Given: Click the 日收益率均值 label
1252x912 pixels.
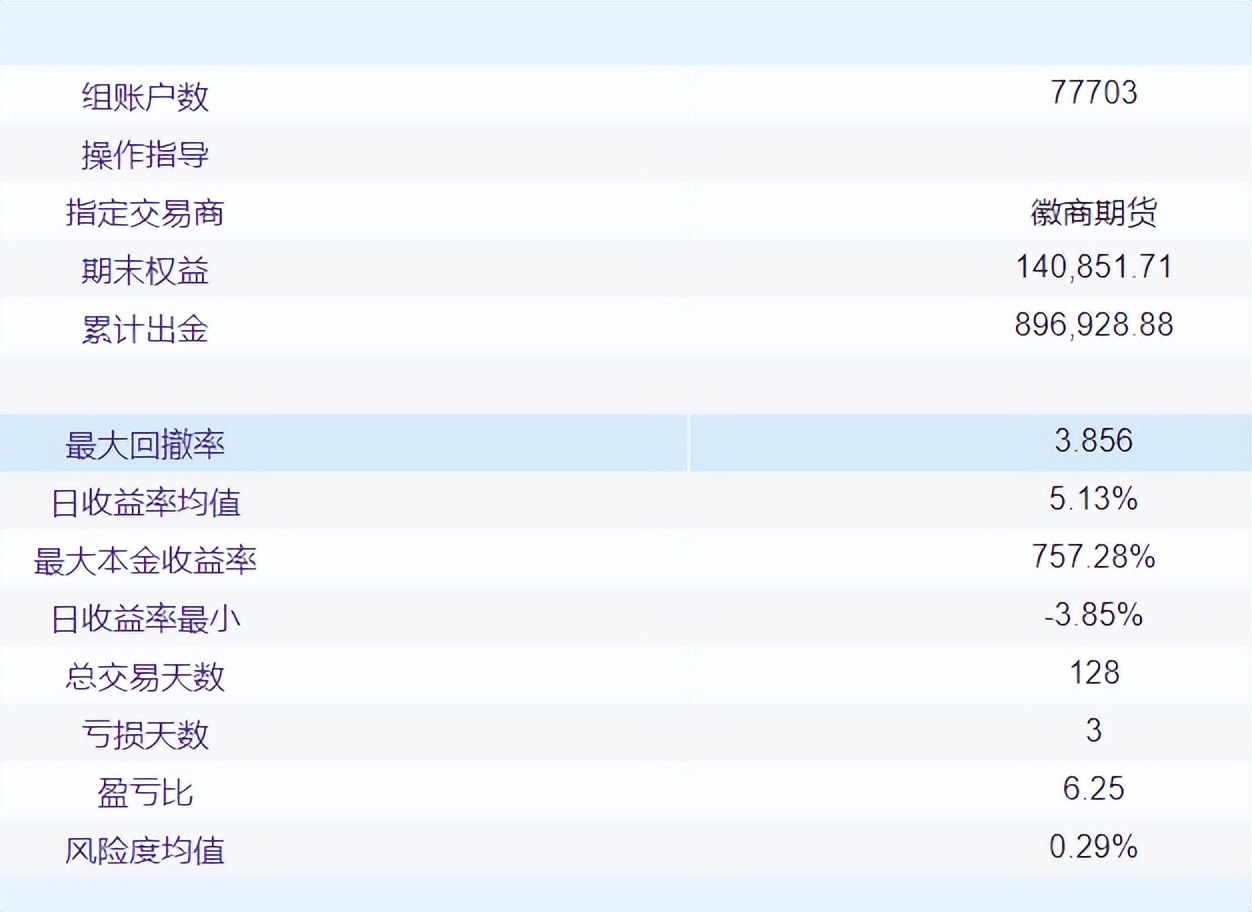Looking at the screenshot, I should coord(145,503).
